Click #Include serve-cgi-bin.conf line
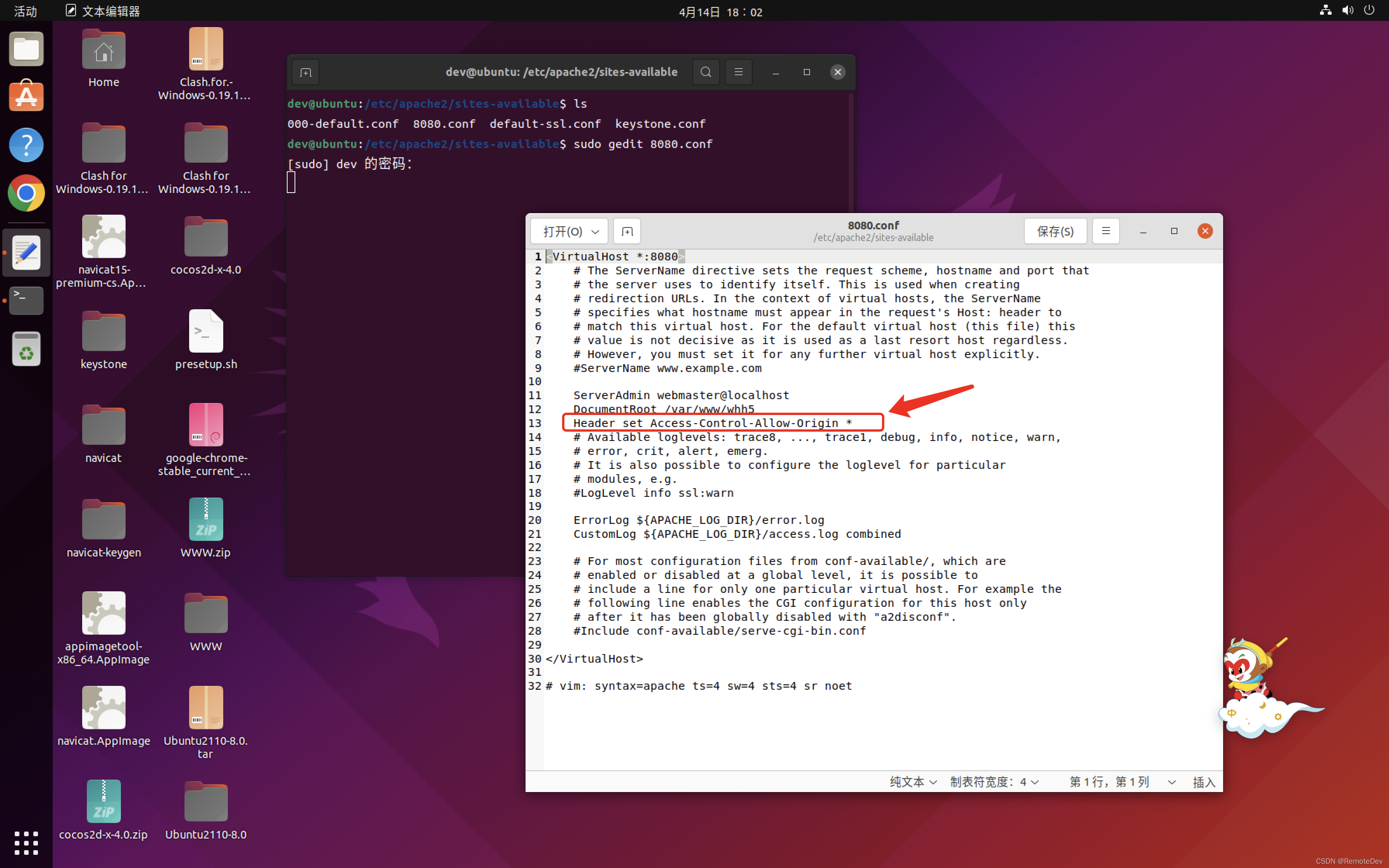 pos(720,631)
